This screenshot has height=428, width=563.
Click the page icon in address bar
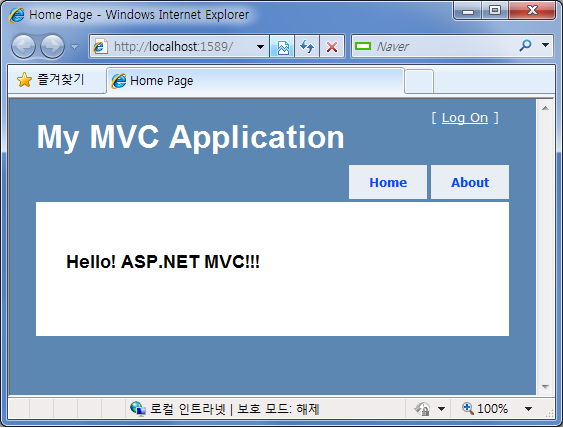(x=100, y=47)
